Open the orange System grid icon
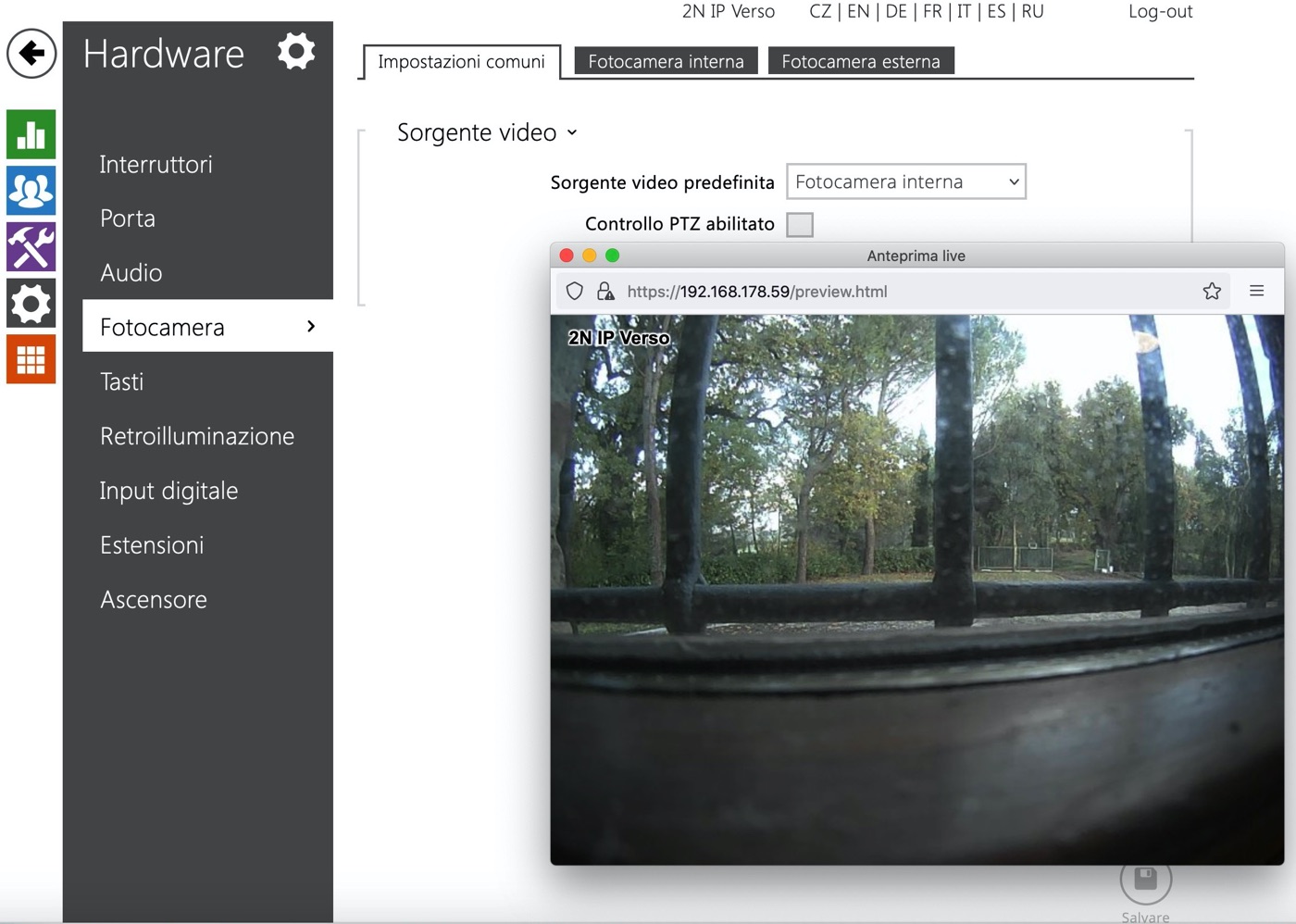 31,359
